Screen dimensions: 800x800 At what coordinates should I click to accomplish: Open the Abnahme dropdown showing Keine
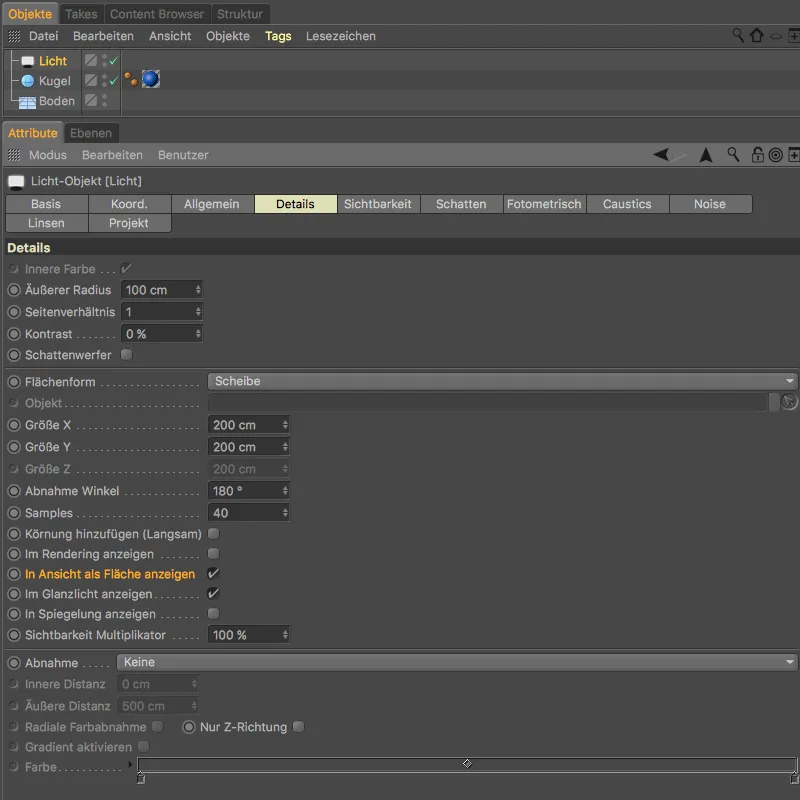click(x=457, y=662)
